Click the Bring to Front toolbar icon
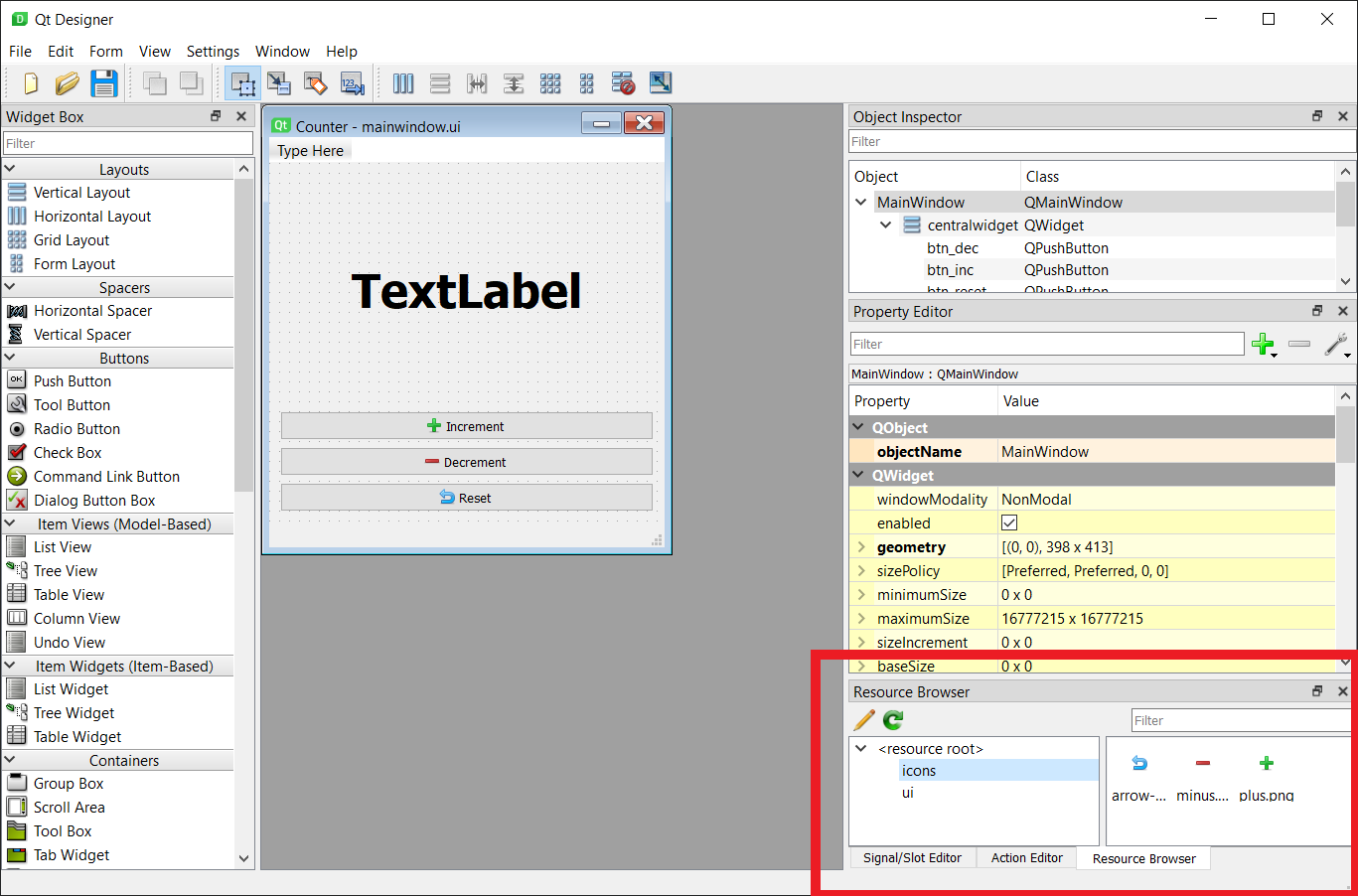1358x896 pixels. coord(191,83)
